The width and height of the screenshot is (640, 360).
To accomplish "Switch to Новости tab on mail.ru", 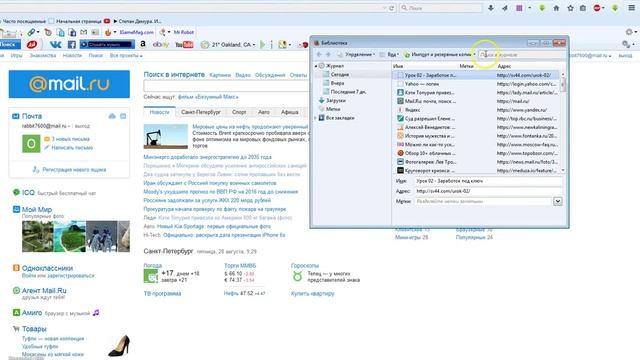I will (x=160, y=112).
